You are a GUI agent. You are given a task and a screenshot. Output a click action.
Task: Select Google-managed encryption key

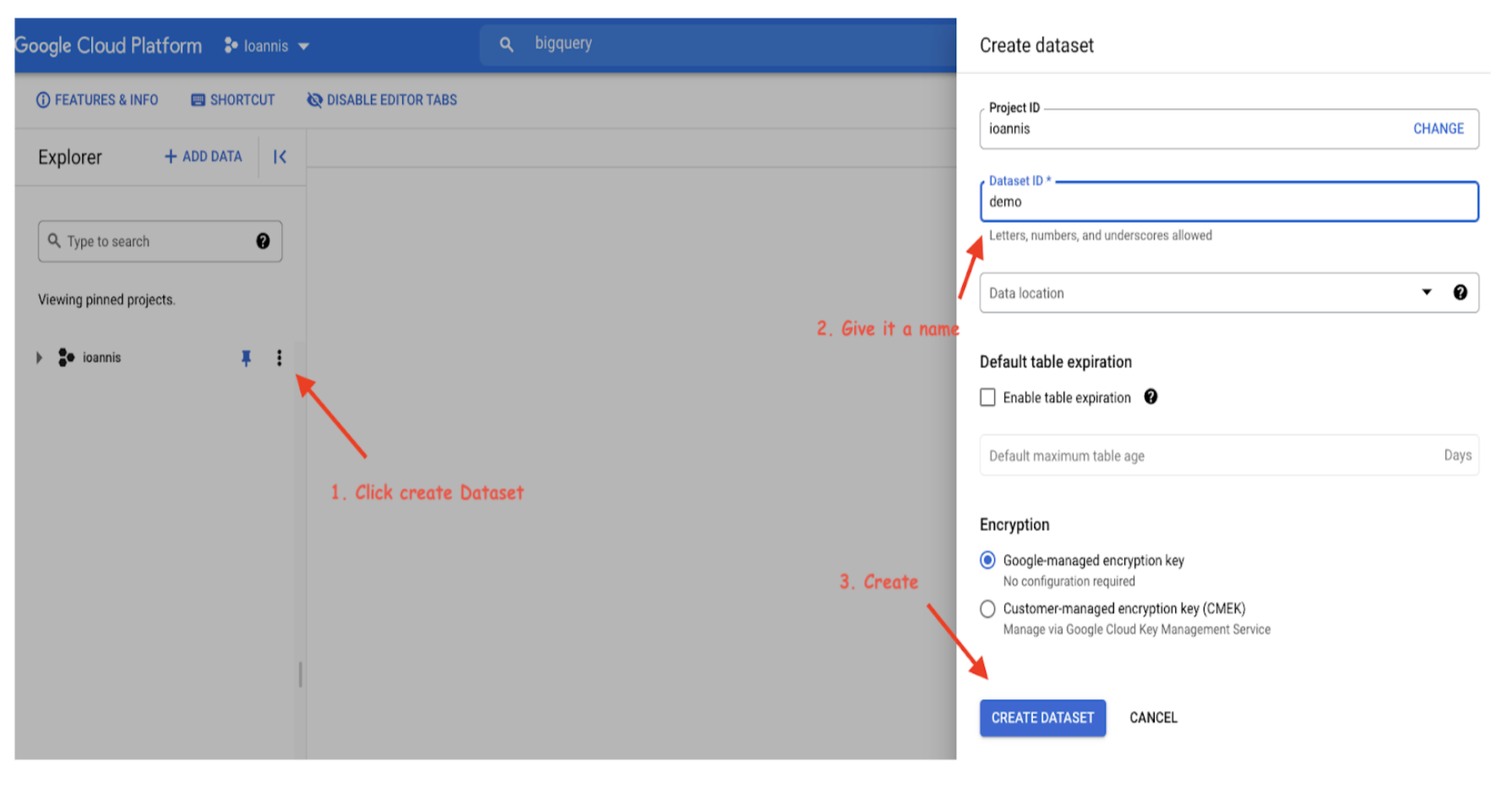click(x=987, y=560)
